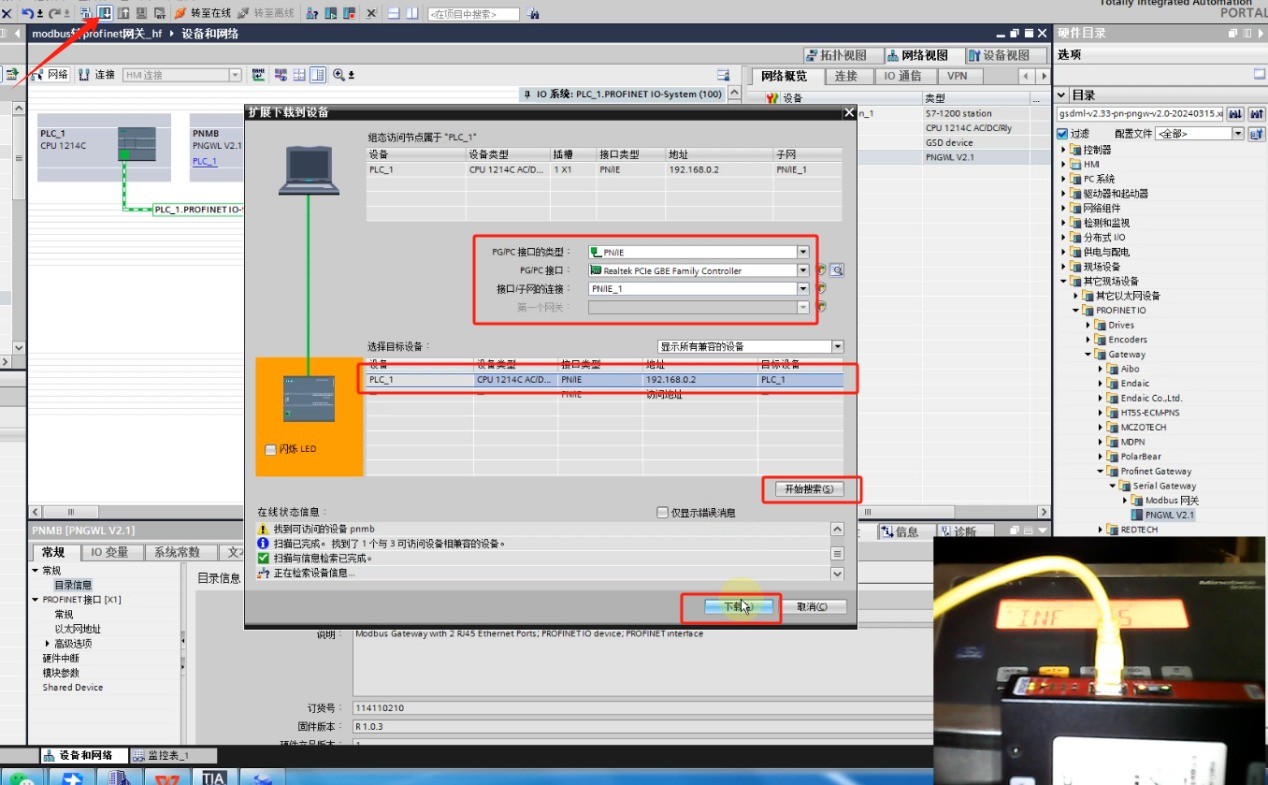Screen dimensions: 1268x785
Task: Click refresh icon beside PG/PC接口 dropdown
Action: coord(820,270)
